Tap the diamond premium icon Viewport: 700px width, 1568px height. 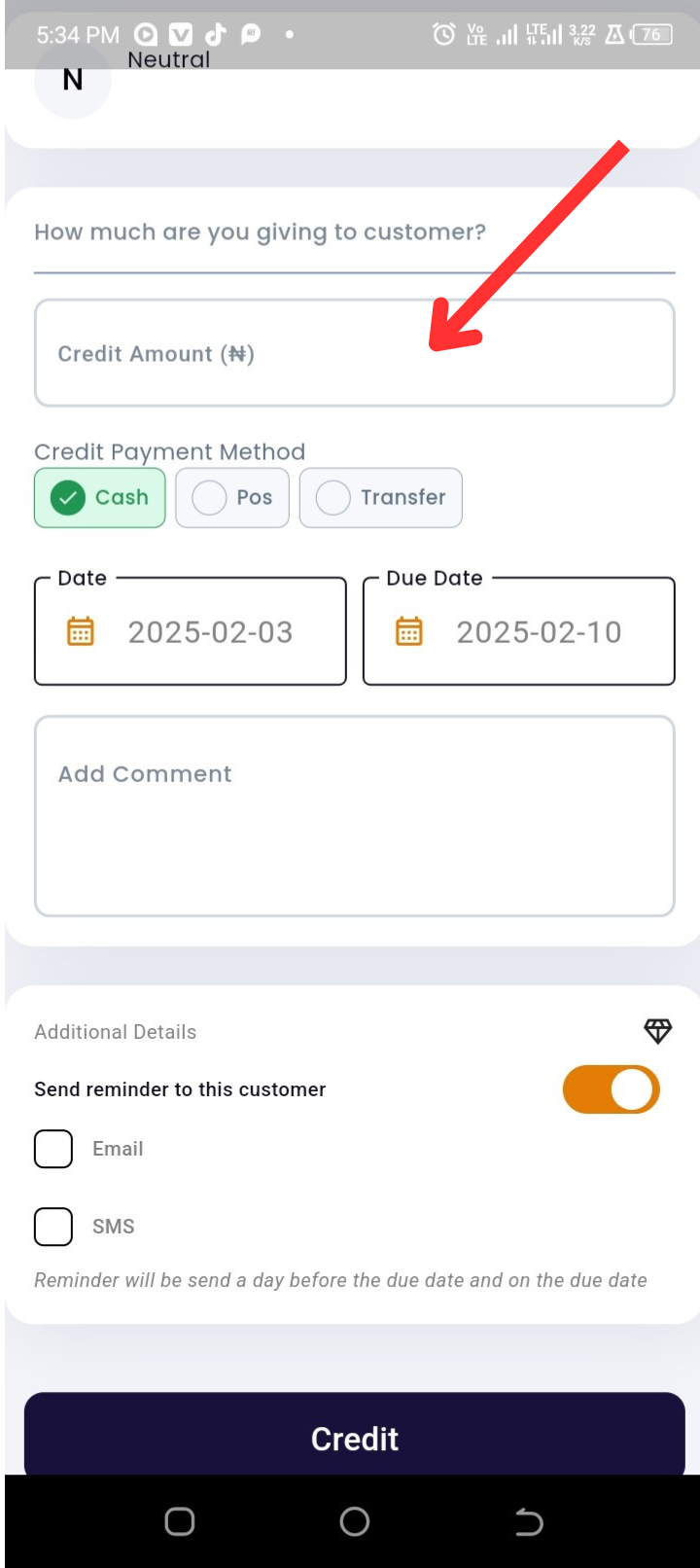coord(658,1031)
